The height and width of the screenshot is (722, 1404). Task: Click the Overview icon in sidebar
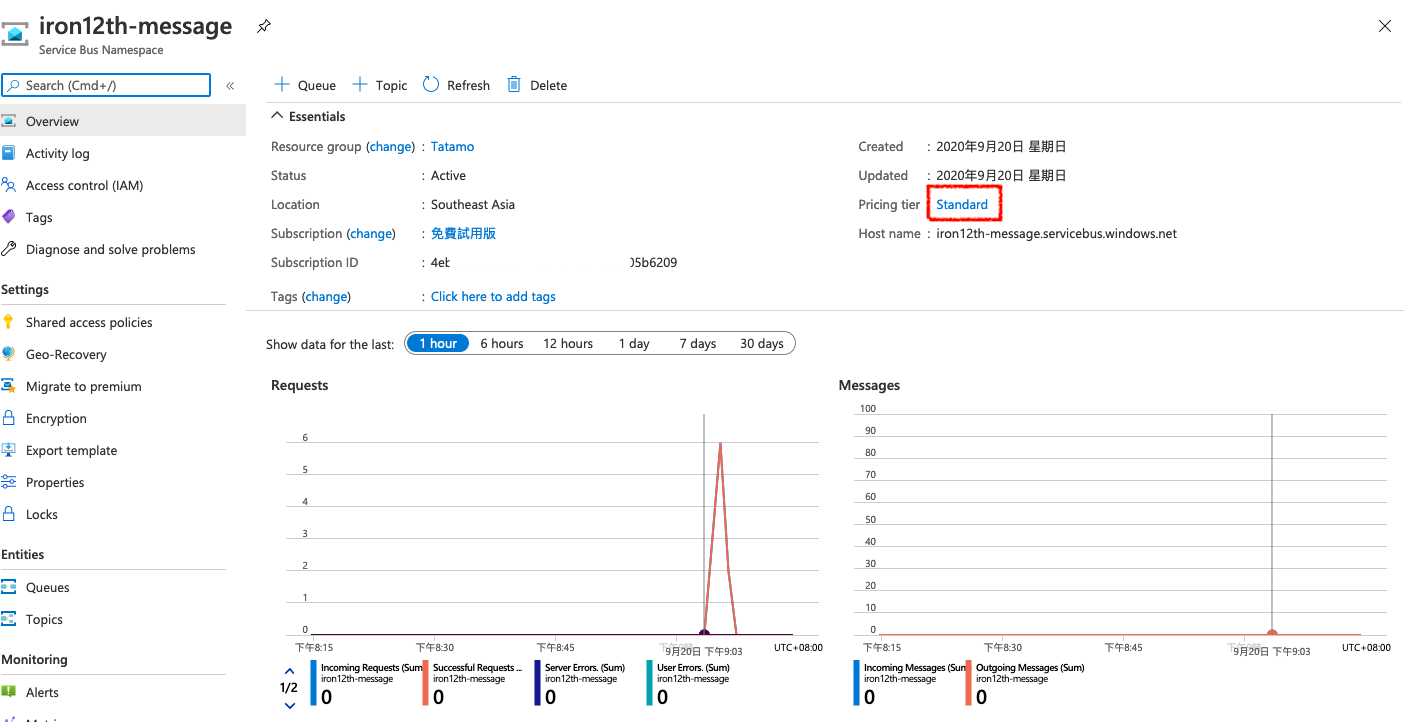[9, 121]
